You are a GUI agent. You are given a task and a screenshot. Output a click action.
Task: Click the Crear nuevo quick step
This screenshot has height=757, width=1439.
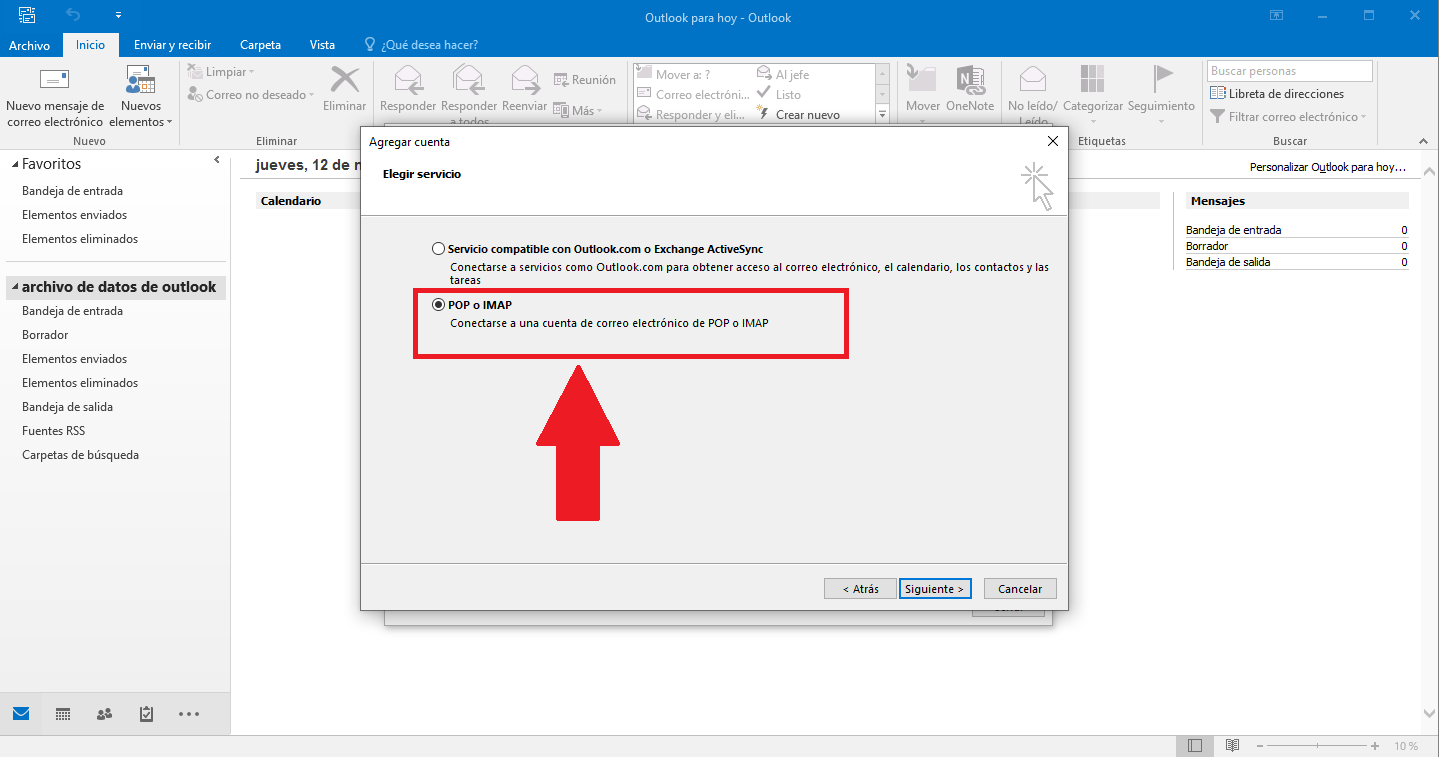797,115
